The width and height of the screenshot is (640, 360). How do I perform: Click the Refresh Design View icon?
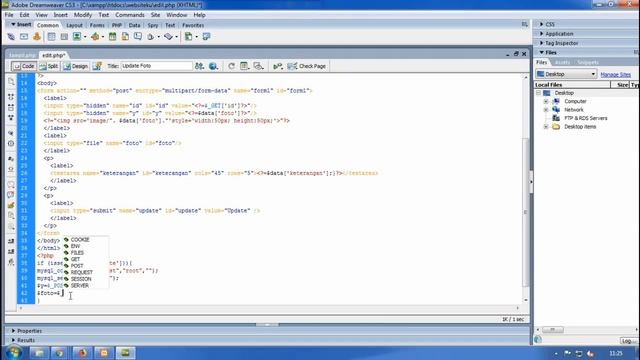(231, 66)
